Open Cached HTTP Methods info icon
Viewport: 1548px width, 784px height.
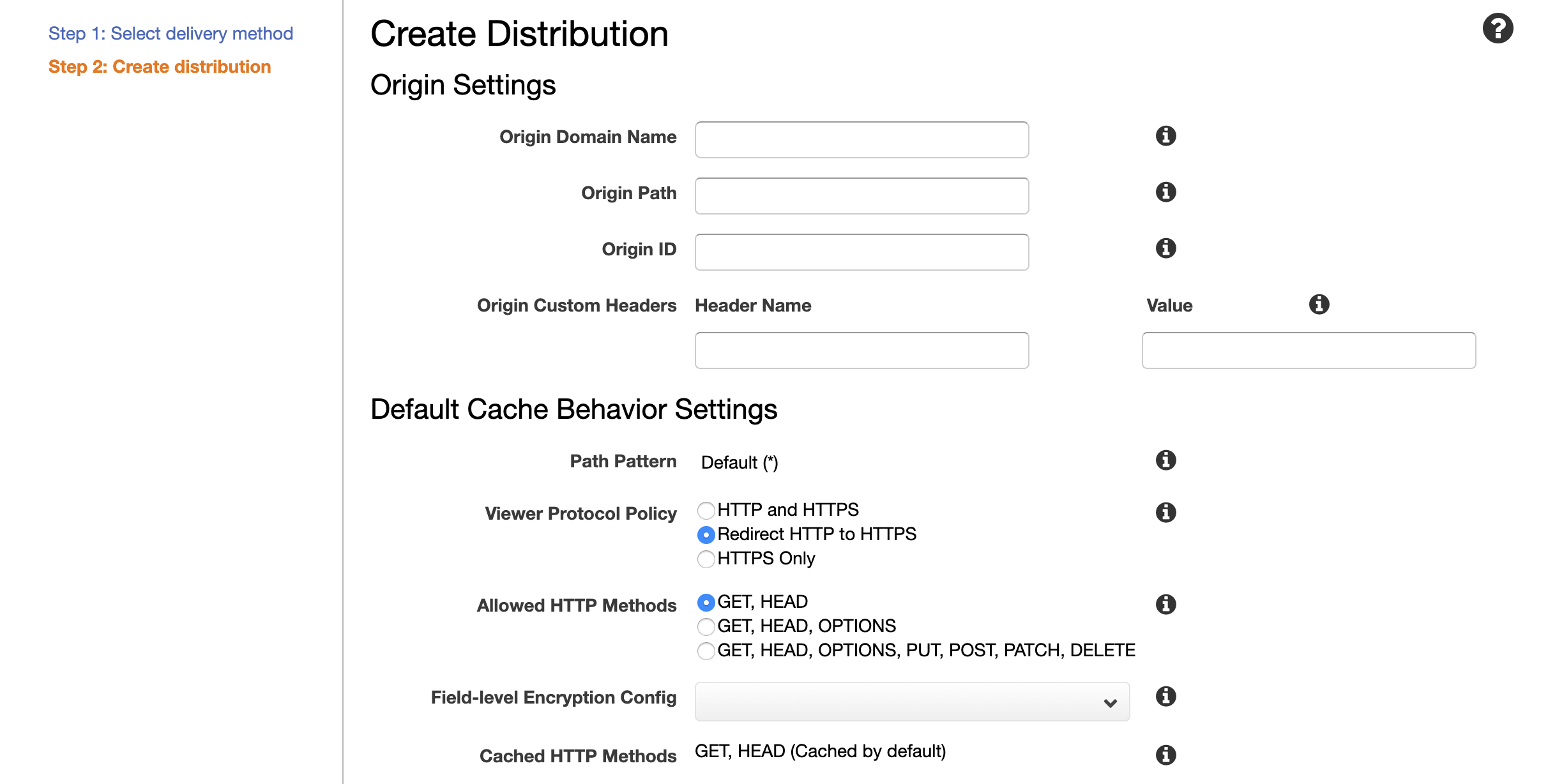coord(1165,755)
